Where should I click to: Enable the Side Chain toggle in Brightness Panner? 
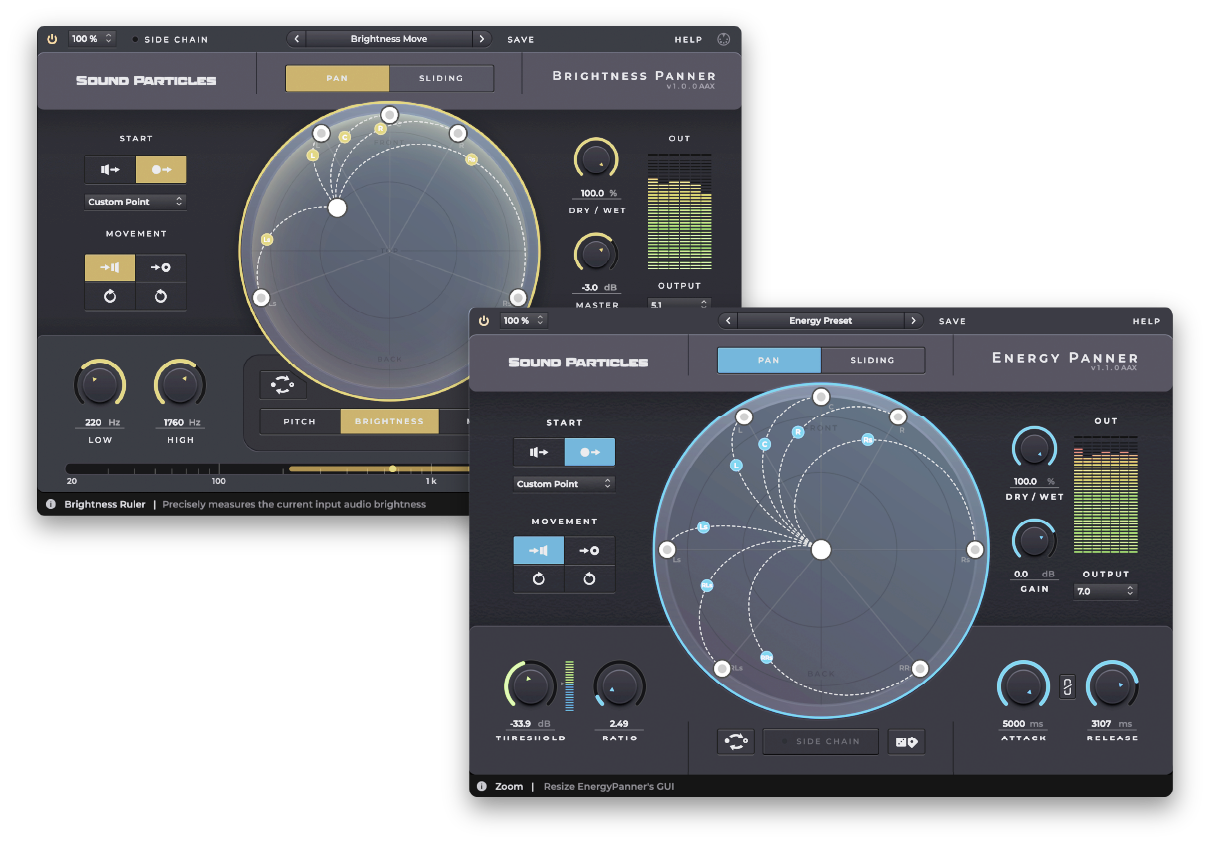(136, 40)
